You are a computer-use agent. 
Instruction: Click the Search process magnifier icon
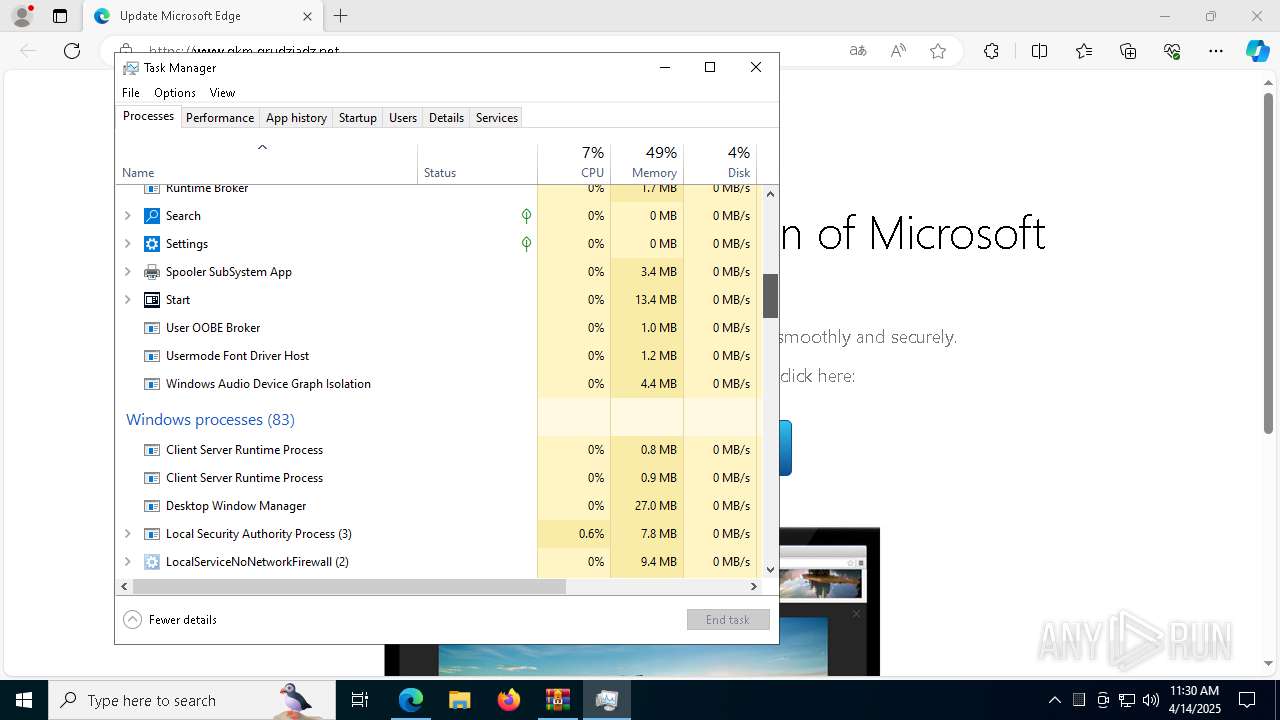pyautogui.click(x=152, y=216)
